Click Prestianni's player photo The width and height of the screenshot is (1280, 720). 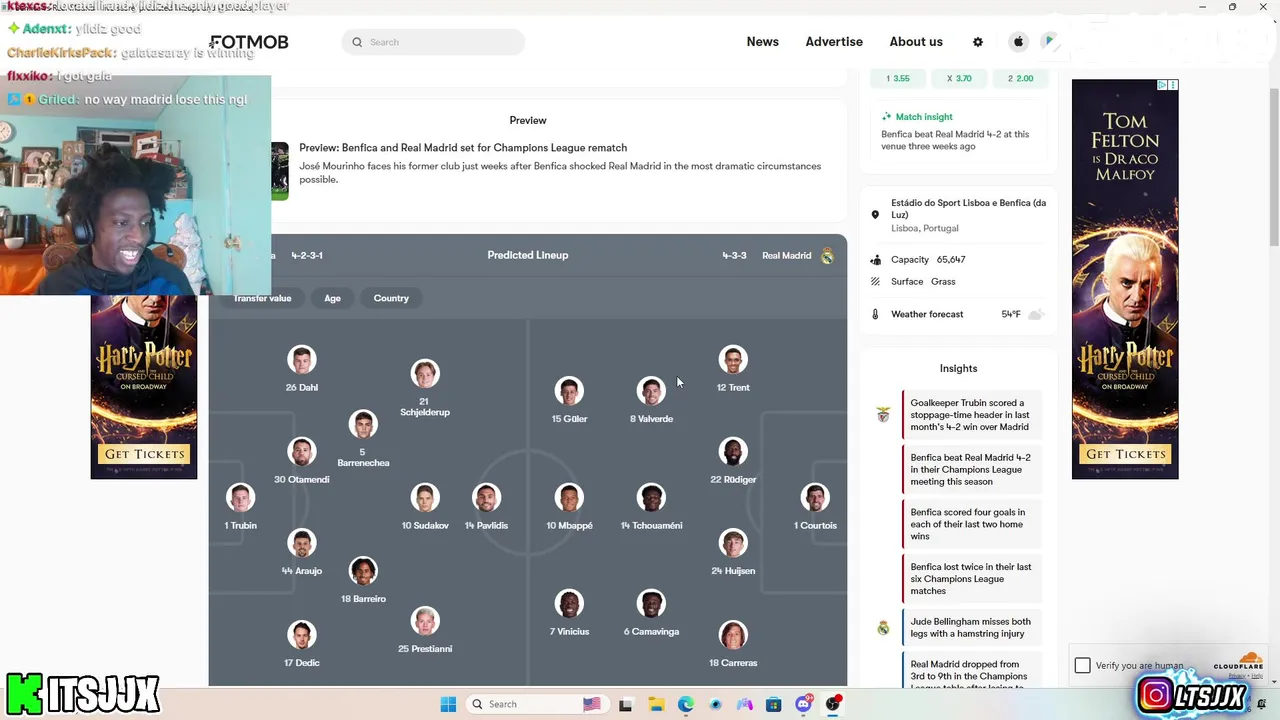pos(425,621)
